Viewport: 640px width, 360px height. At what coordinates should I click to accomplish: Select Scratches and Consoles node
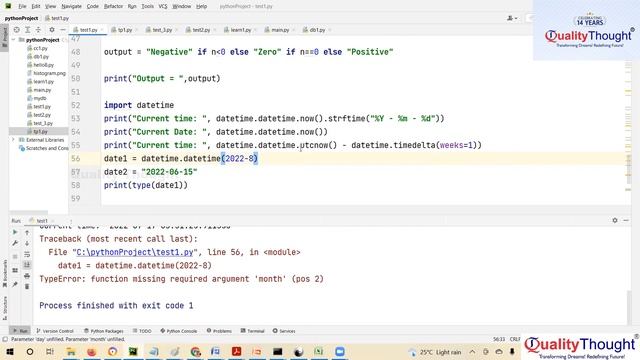click(47, 148)
